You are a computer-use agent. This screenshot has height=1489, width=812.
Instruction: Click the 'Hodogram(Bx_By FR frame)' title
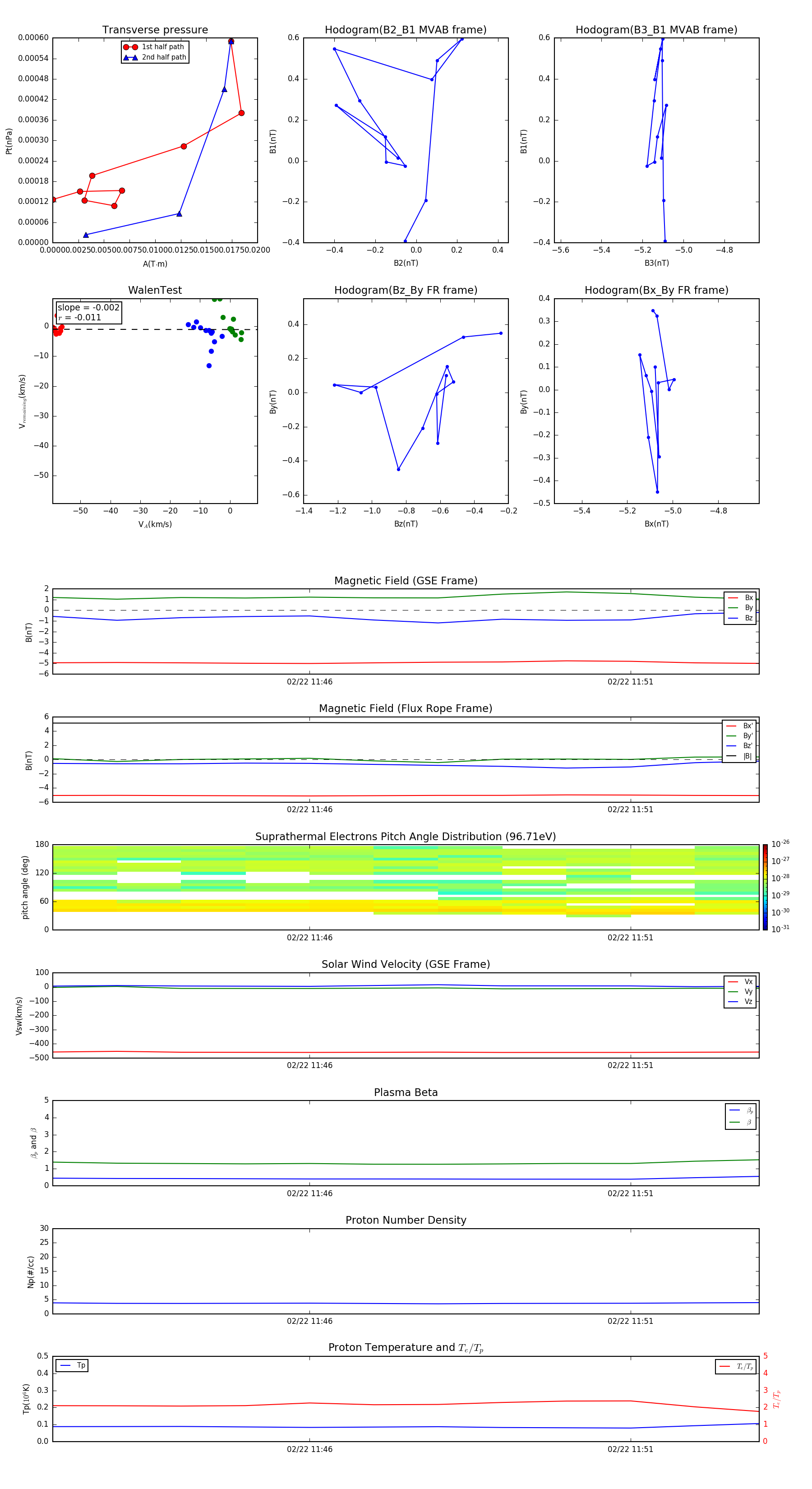click(656, 290)
